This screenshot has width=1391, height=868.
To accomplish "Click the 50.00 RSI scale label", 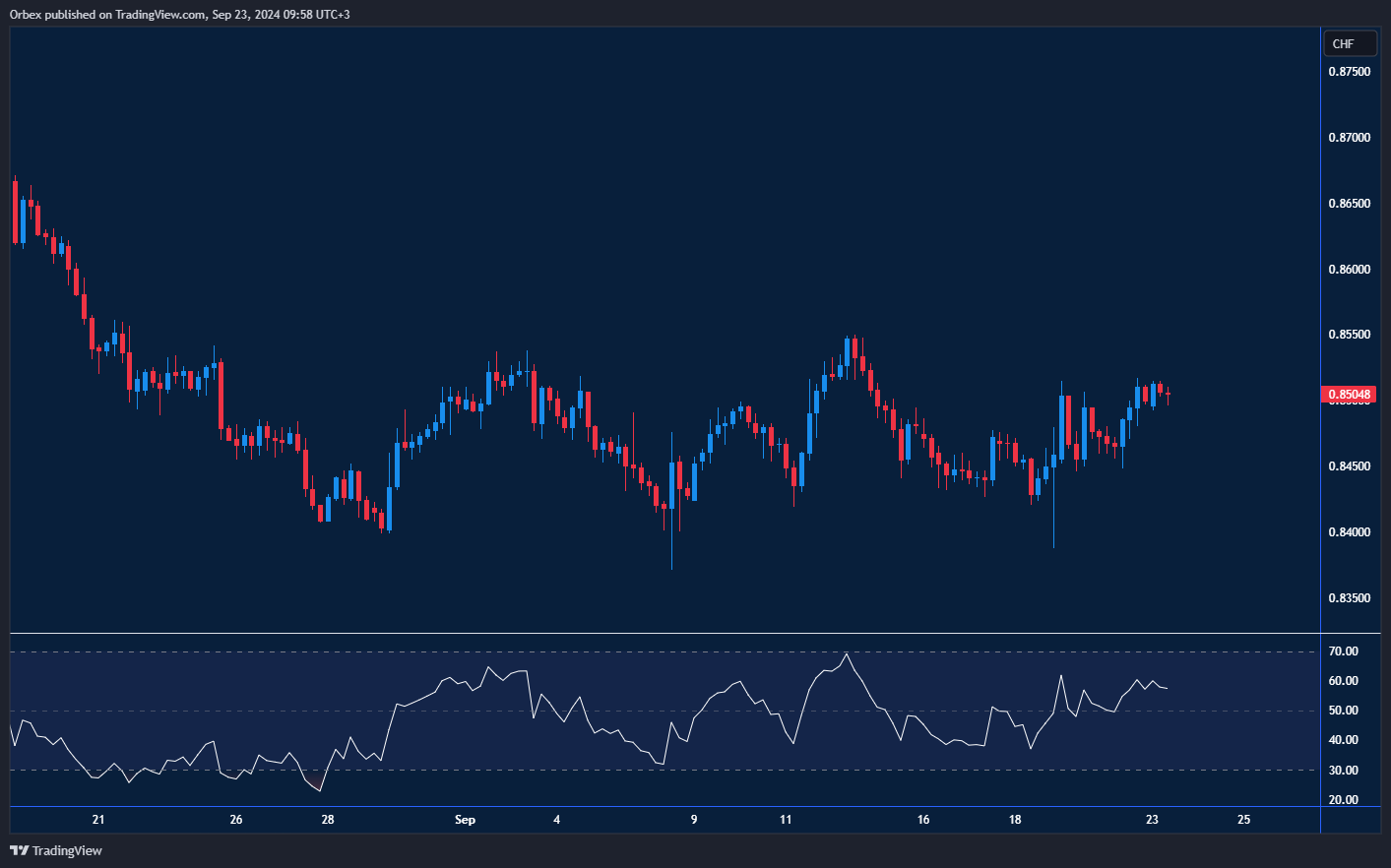I will coord(1343,711).
